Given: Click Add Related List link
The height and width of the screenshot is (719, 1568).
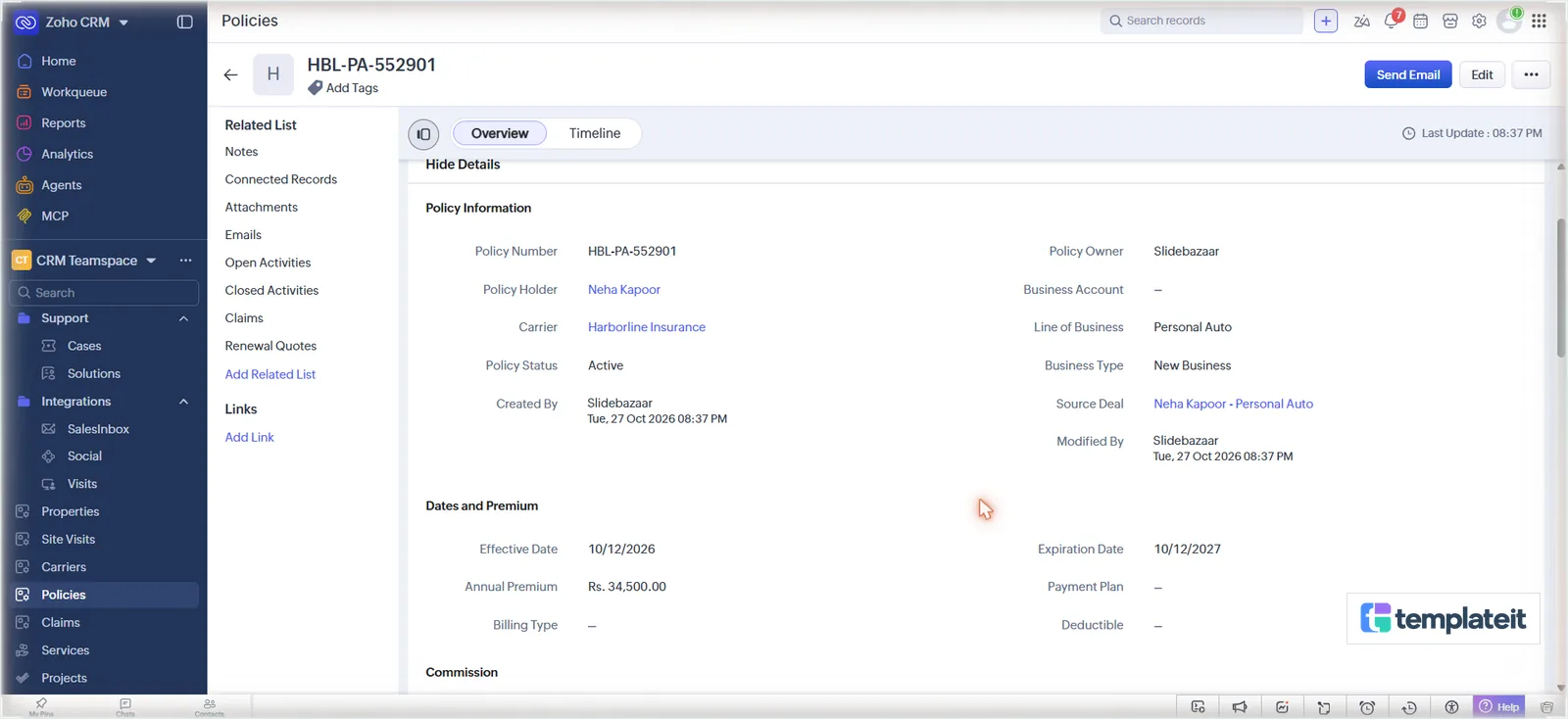Looking at the screenshot, I should [270, 374].
